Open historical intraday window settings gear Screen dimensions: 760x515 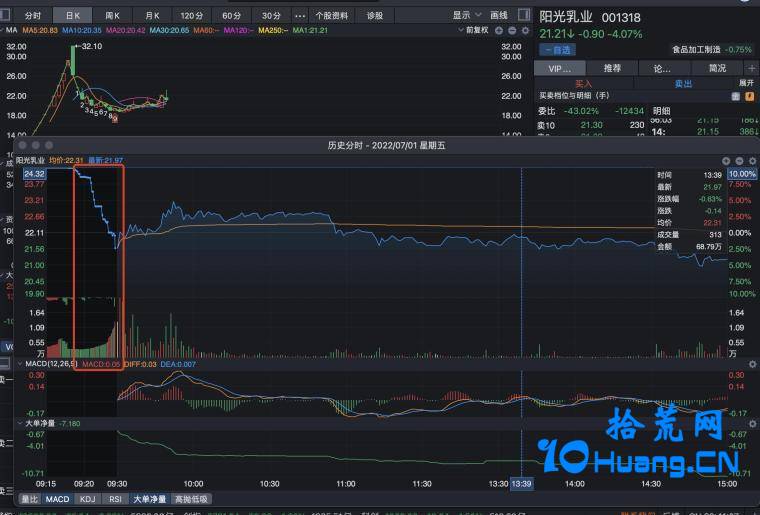point(753,161)
